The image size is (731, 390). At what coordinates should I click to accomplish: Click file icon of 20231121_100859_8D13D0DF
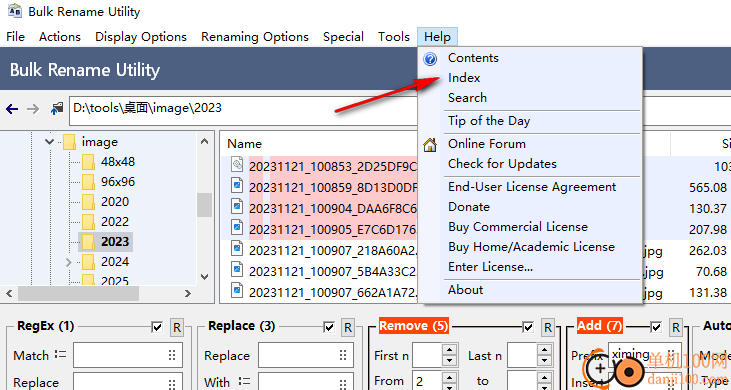tap(238, 185)
